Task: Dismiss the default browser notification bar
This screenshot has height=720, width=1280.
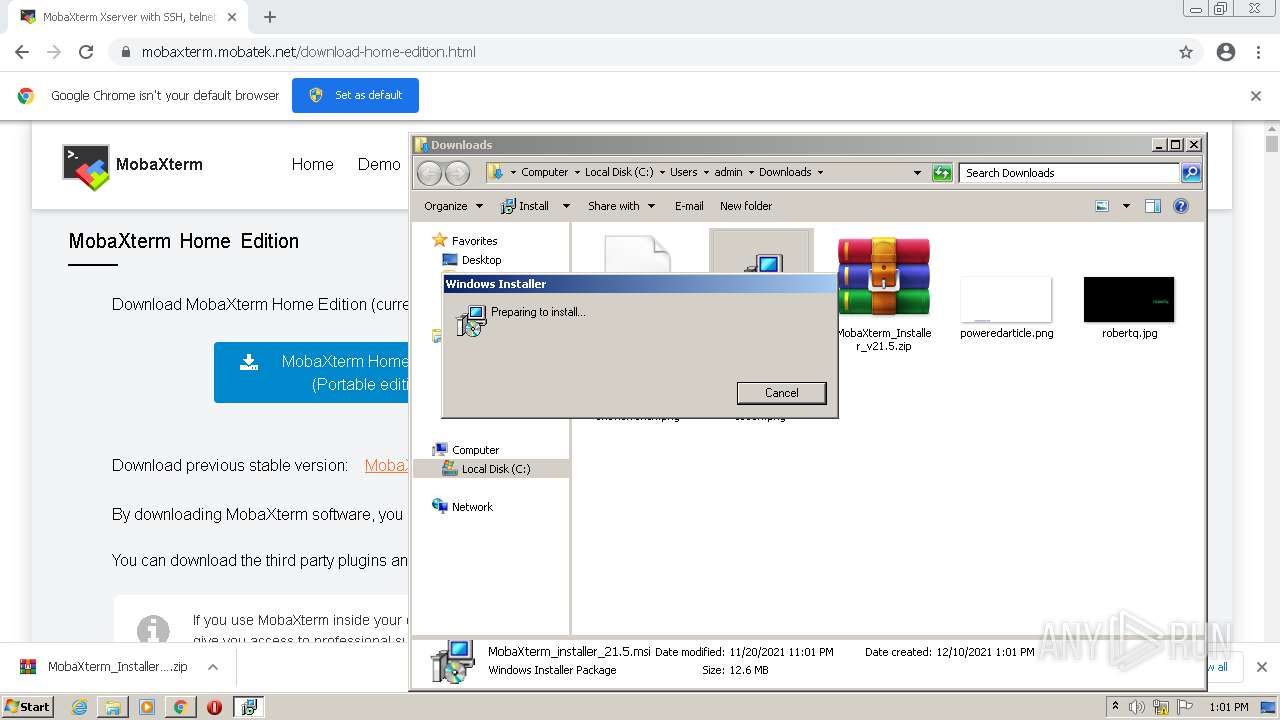Action: (x=1256, y=96)
